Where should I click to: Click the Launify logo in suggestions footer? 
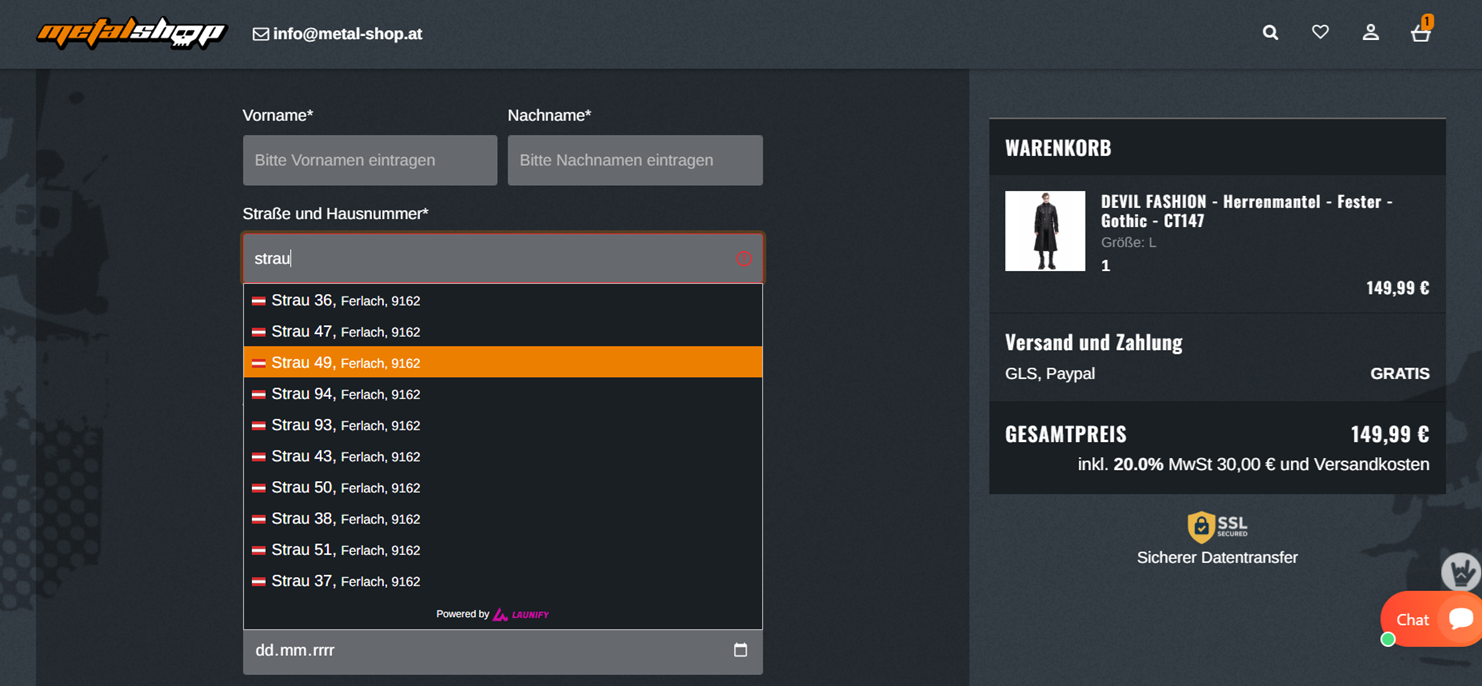(521, 614)
